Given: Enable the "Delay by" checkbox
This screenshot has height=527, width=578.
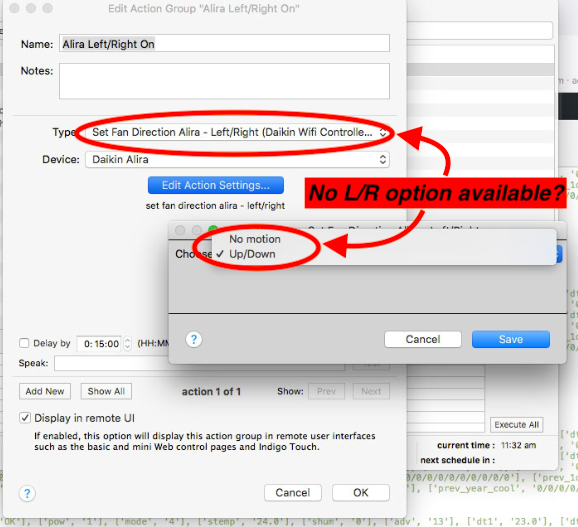Looking at the screenshot, I should point(24,343).
